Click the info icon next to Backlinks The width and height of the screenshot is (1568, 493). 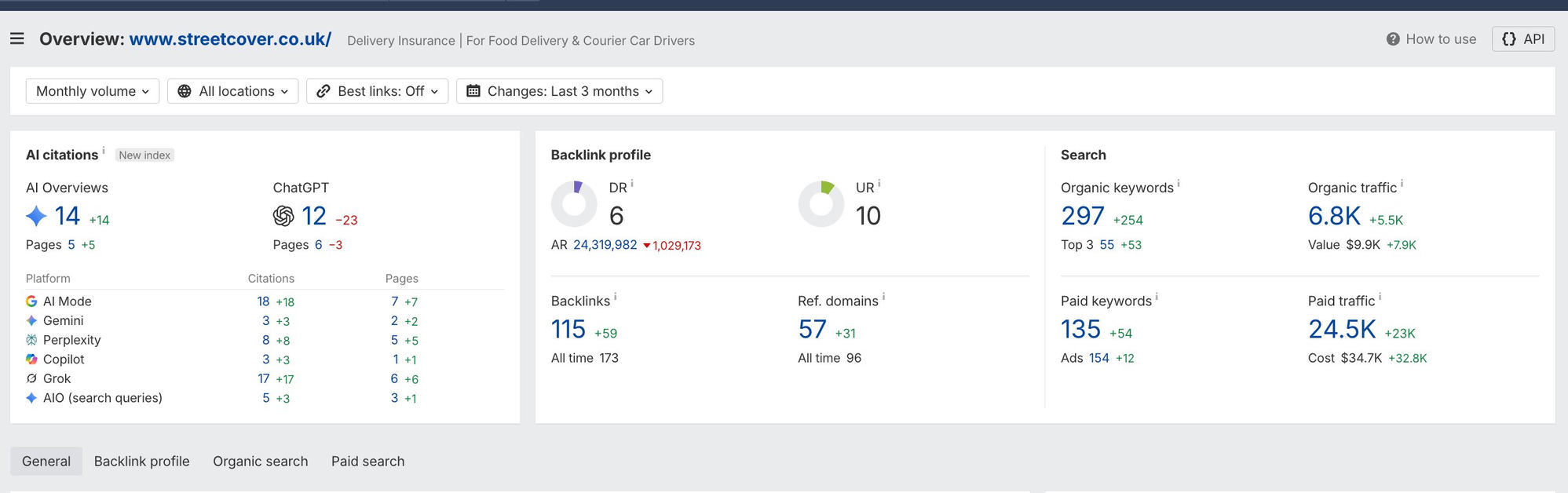click(616, 296)
